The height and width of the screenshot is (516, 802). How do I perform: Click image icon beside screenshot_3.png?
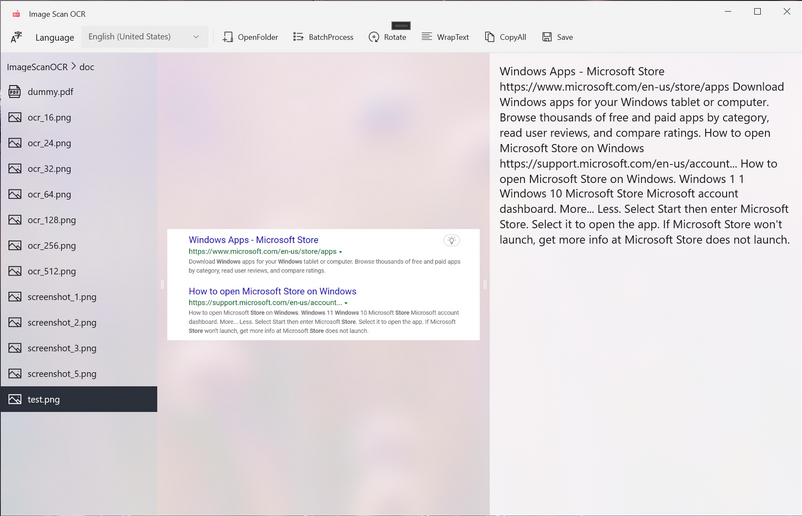[x=15, y=348]
